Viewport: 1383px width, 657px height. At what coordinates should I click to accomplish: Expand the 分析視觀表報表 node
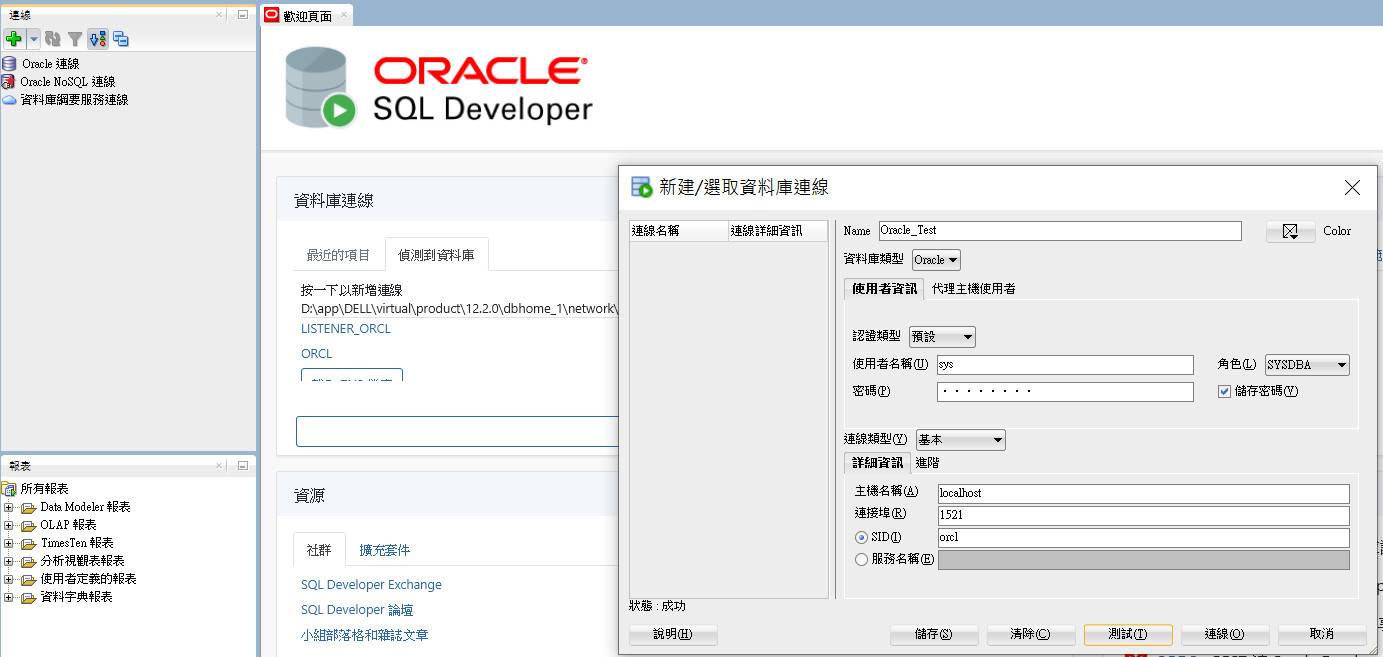[x=8, y=561]
